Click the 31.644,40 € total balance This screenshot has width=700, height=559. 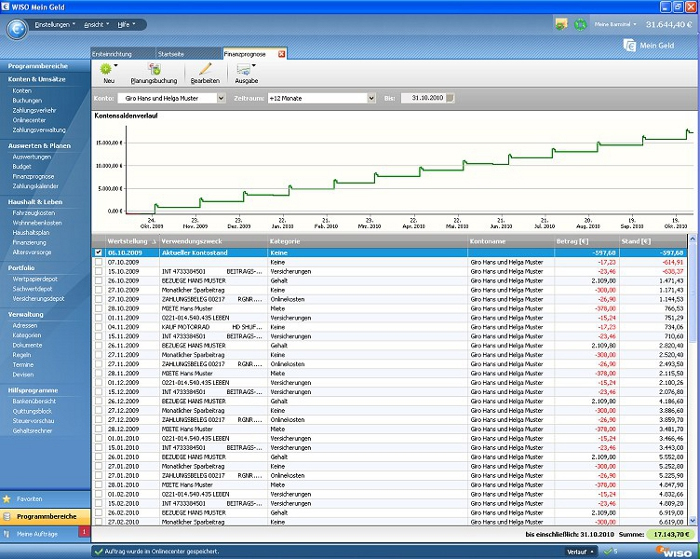click(x=669, y=25)
